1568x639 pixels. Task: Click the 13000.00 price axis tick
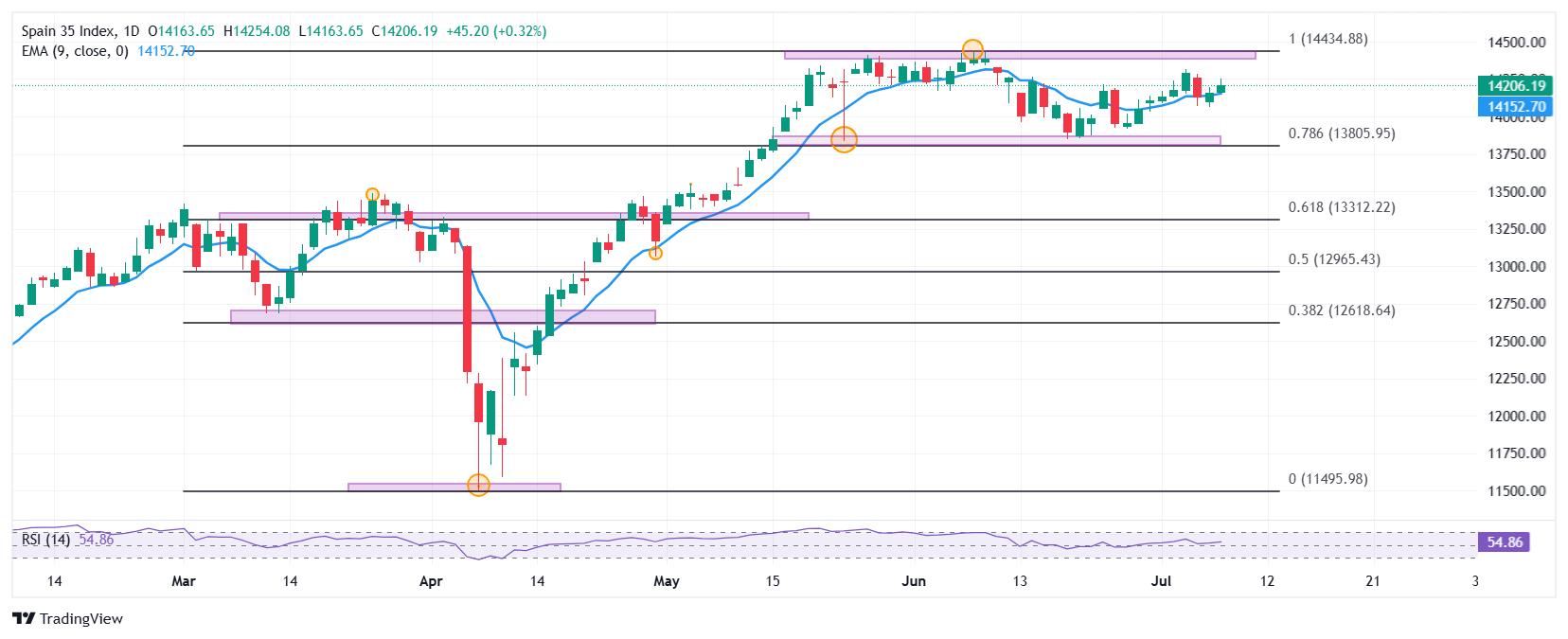click(x=1517, y=267)
